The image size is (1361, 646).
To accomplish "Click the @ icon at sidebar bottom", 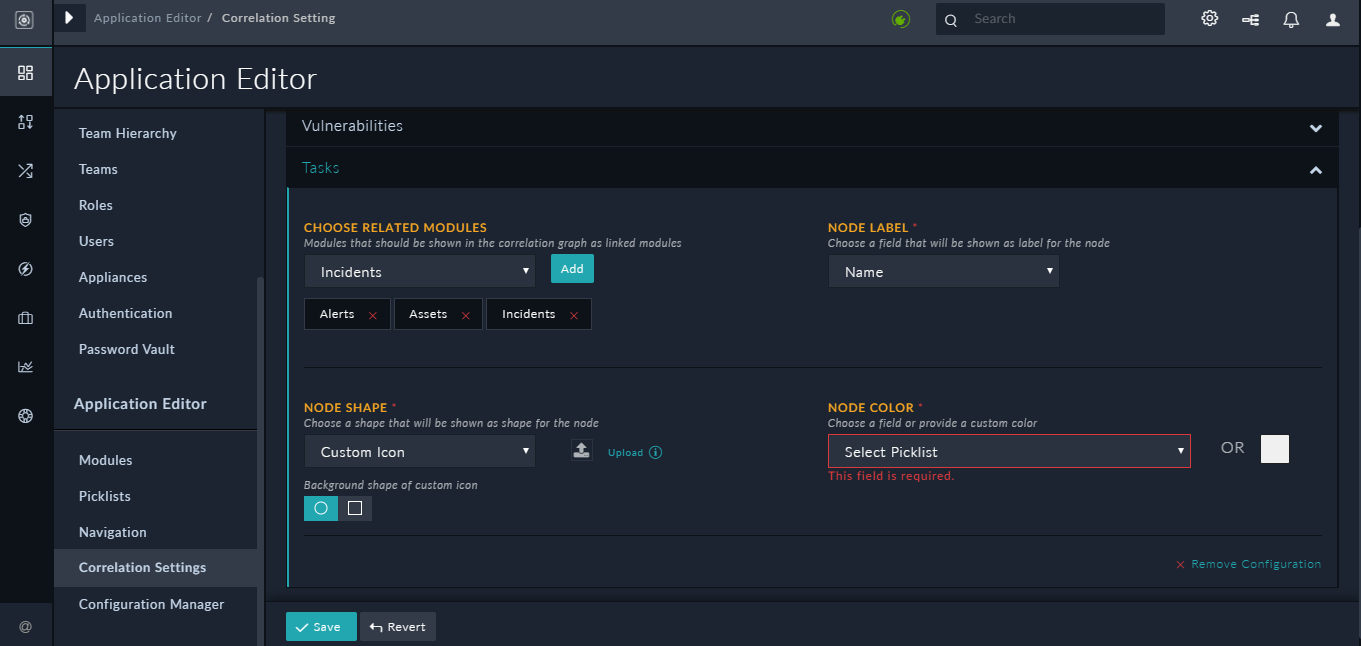I will pyautogui.click(x=25, y=627).
